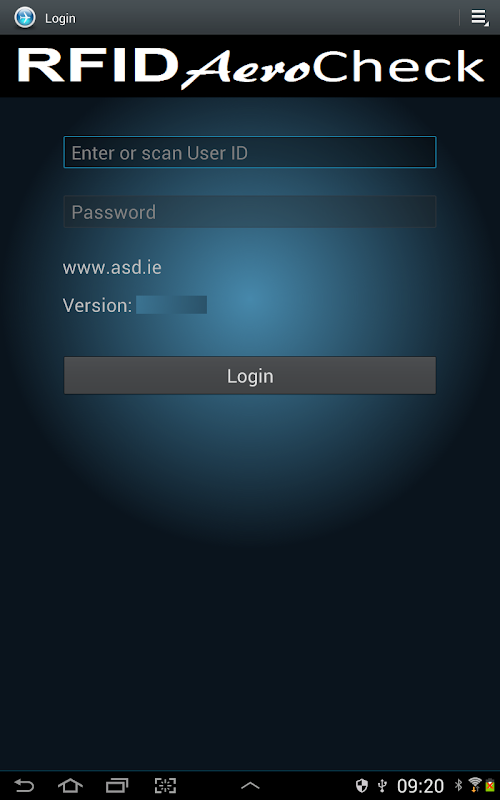Screen dimensions: 500x800
Task: Go to home via the house icon
Action: coord(70,785)
